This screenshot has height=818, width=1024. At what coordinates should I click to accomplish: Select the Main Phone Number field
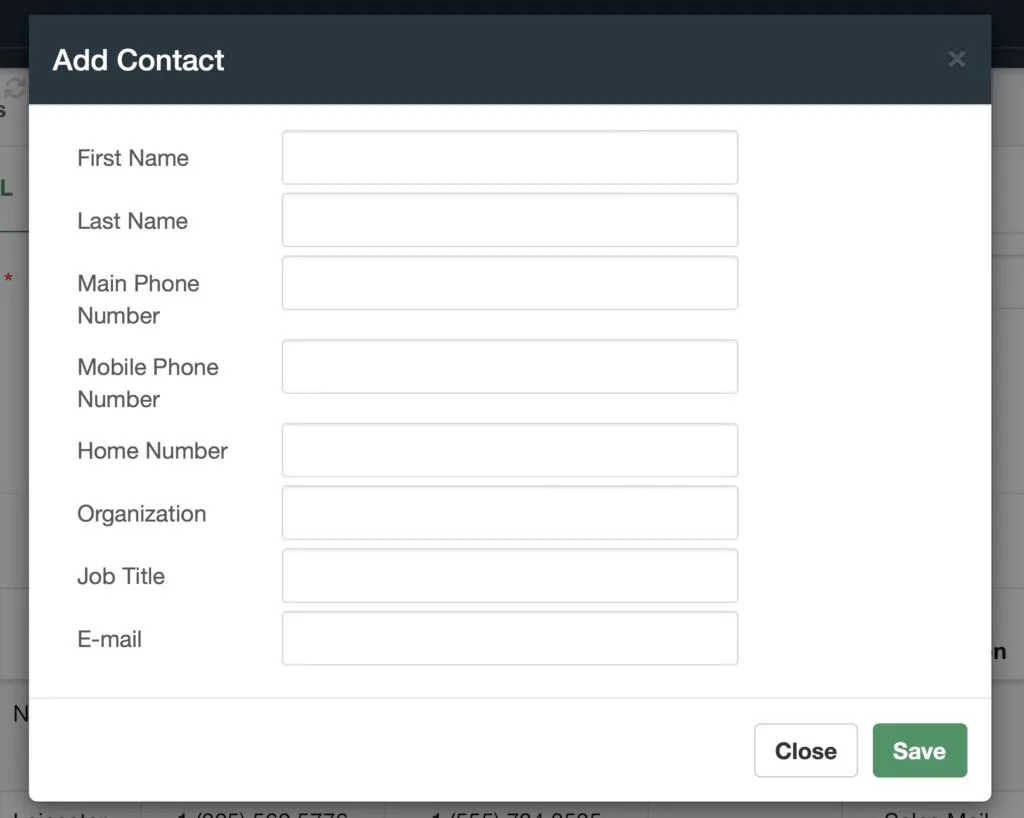tap(510, 283)
